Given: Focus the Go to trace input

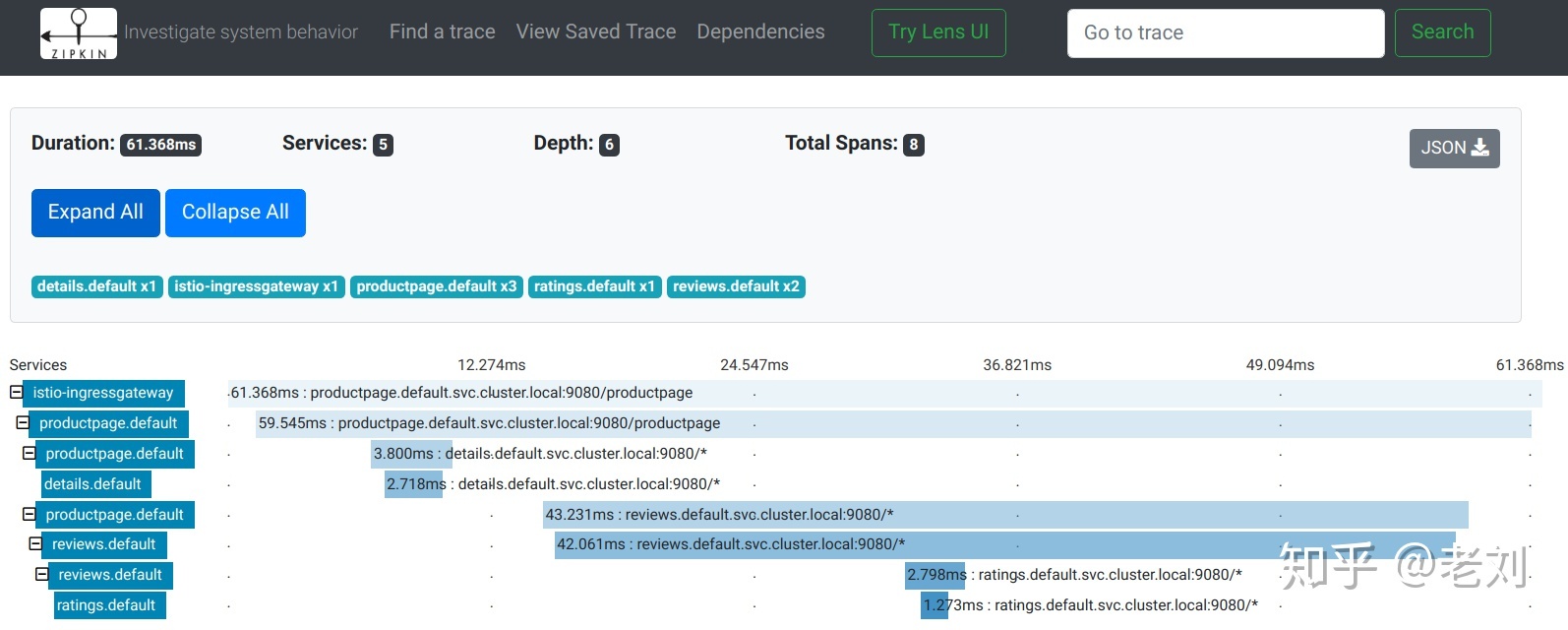Looking at the screenshot, I should (1225, 33).
